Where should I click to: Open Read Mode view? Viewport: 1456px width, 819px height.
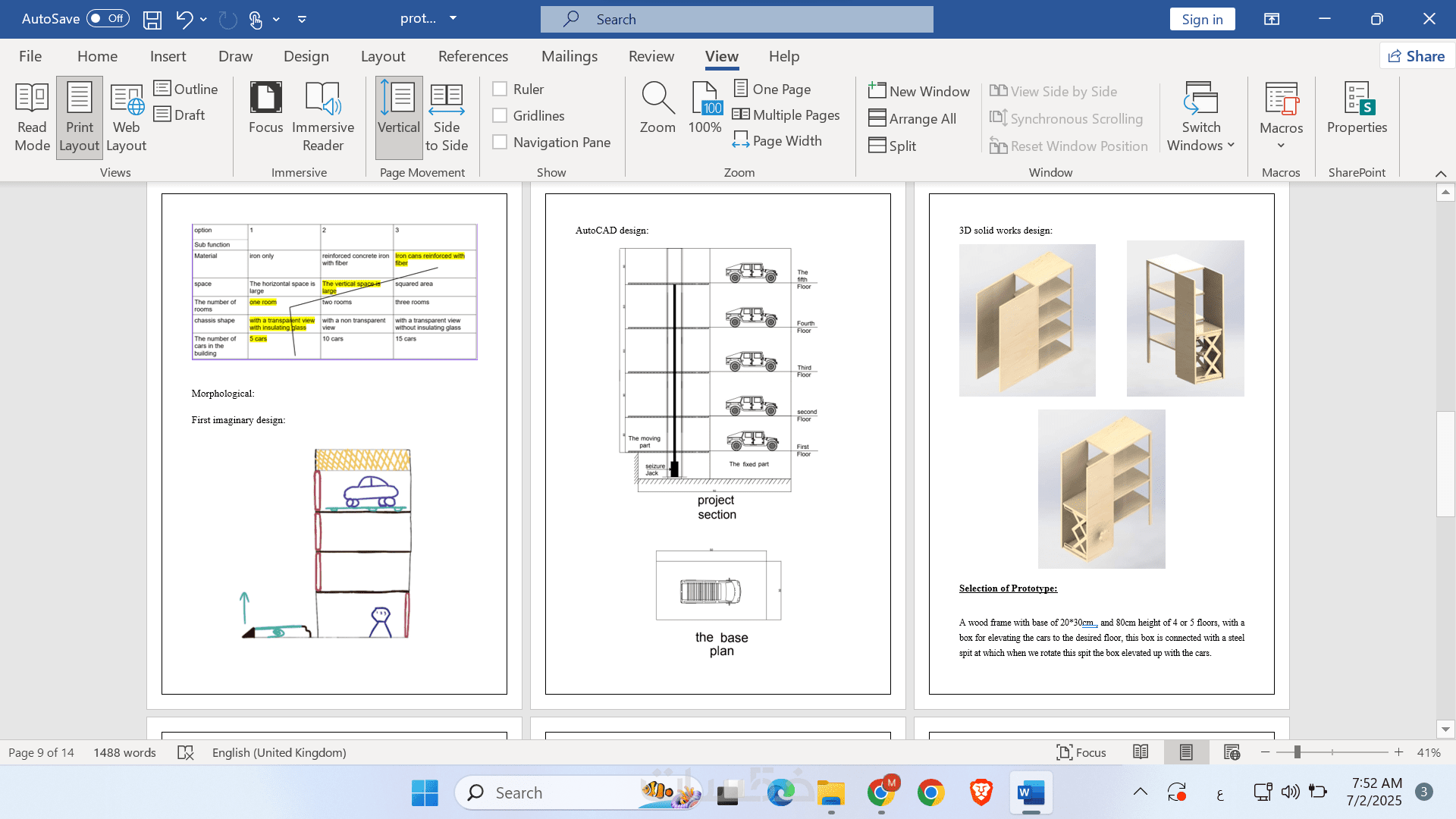tap(32, 118)
